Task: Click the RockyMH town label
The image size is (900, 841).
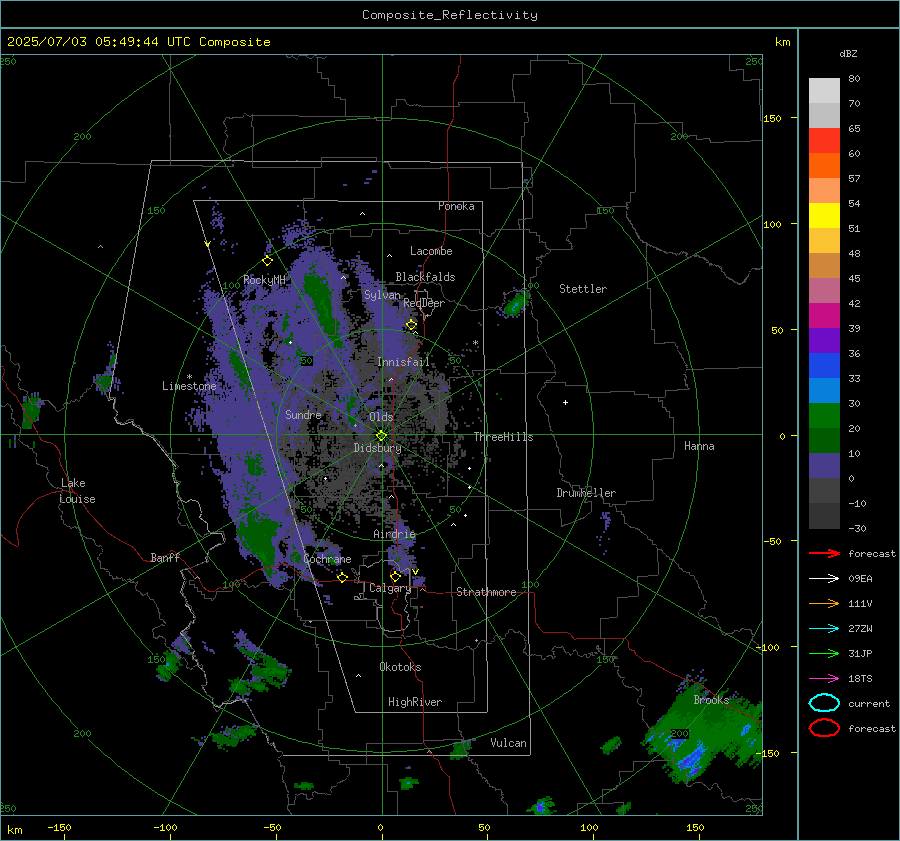Action: click(x=264, y=280)
